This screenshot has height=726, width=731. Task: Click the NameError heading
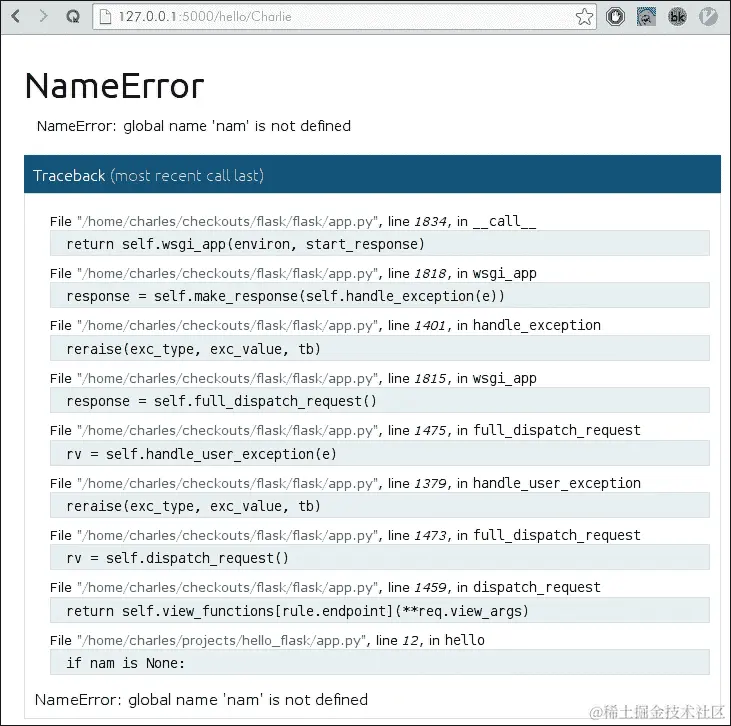(x=115, y=86)
